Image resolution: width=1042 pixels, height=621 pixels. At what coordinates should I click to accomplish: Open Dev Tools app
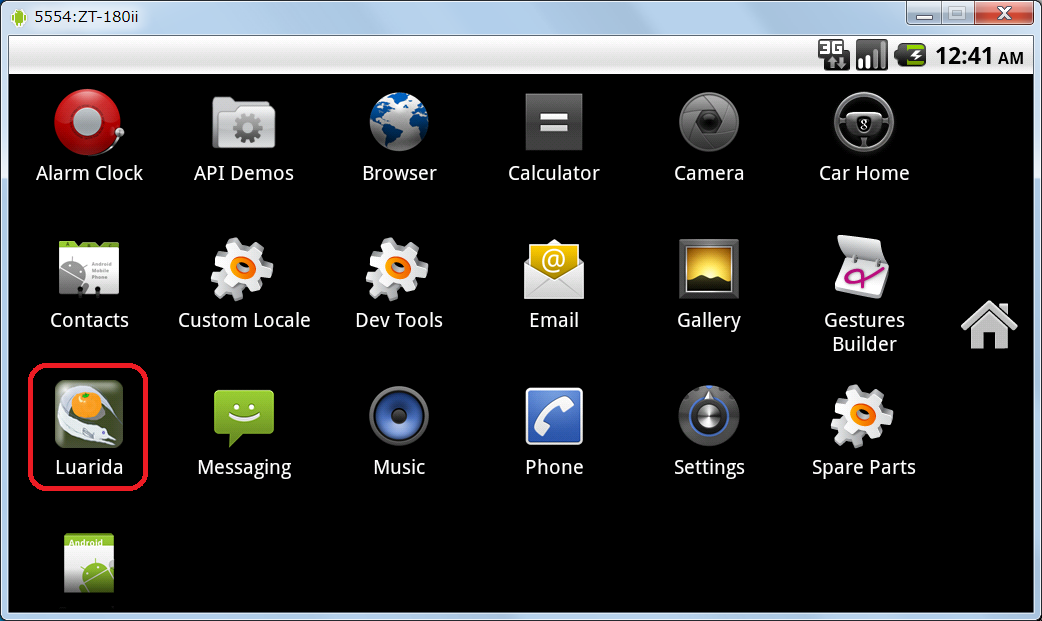click(399, 269)
